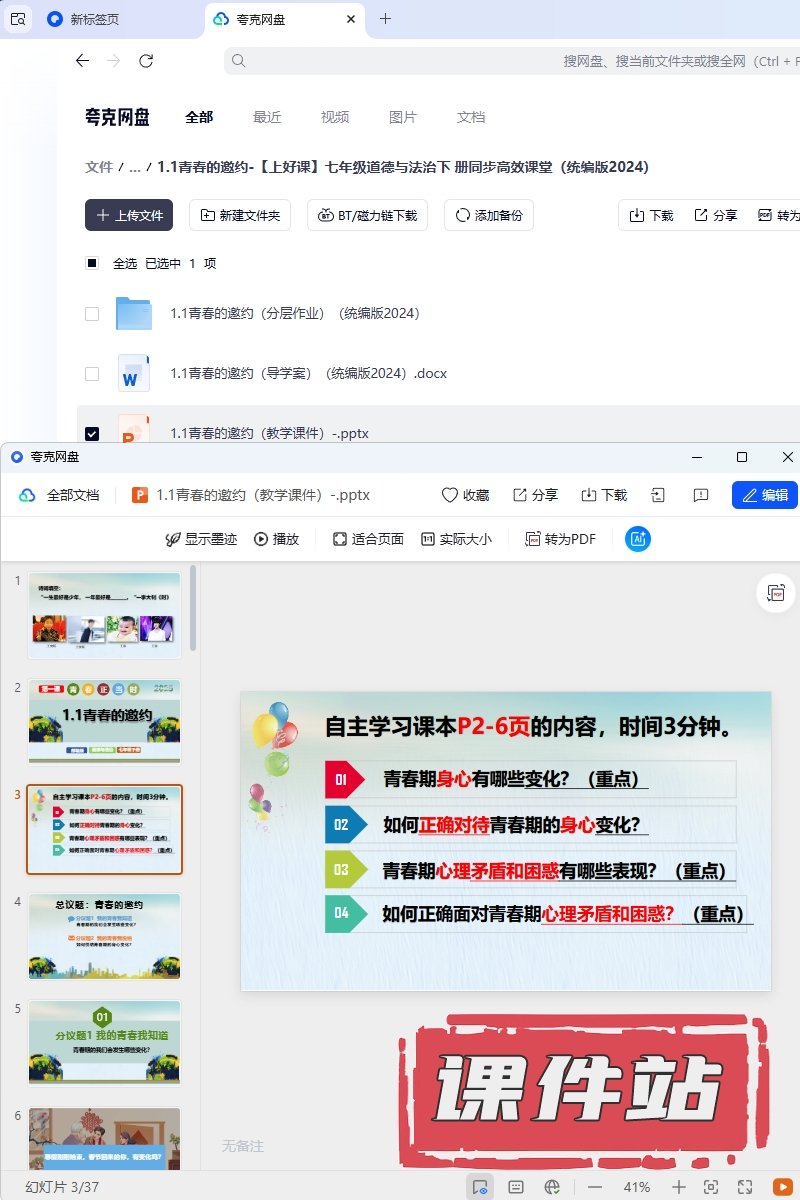Click the zoom in plus icon
The image size is (800, 1200).
click(679, 1186)
